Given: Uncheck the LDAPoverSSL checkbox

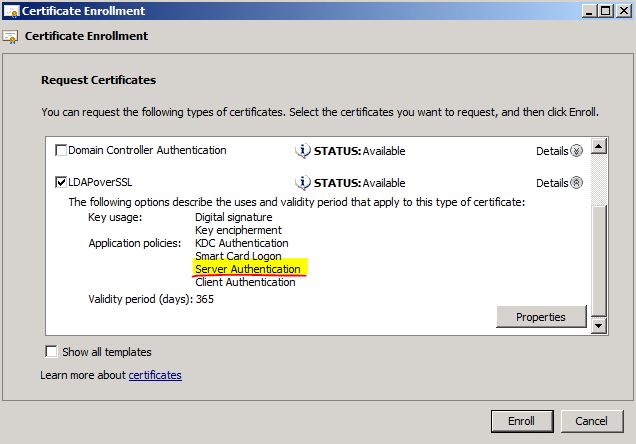Looking at the screenshot, I should tap(61, 182).
